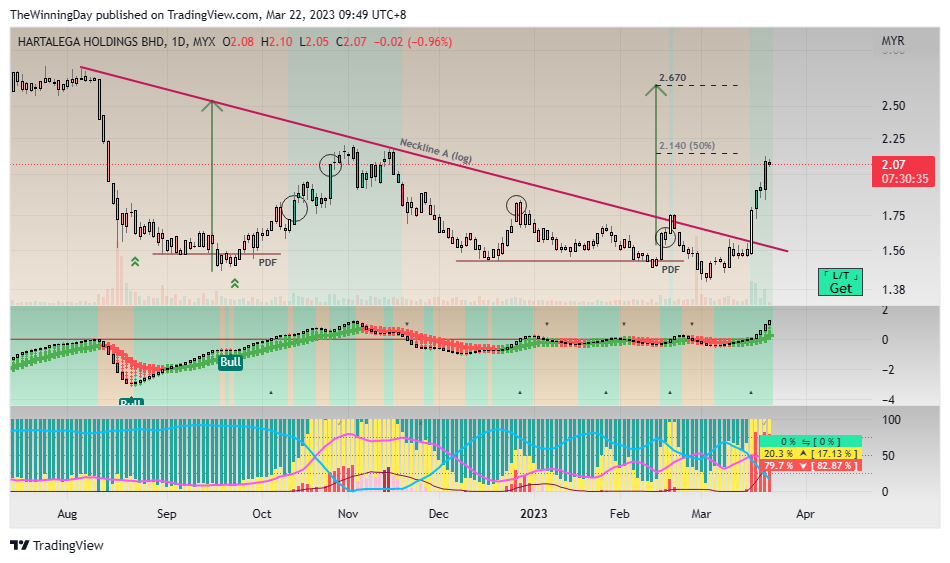Click the 100 level on oscillator axis
This screenshot has width=950, height=563.
891,419
